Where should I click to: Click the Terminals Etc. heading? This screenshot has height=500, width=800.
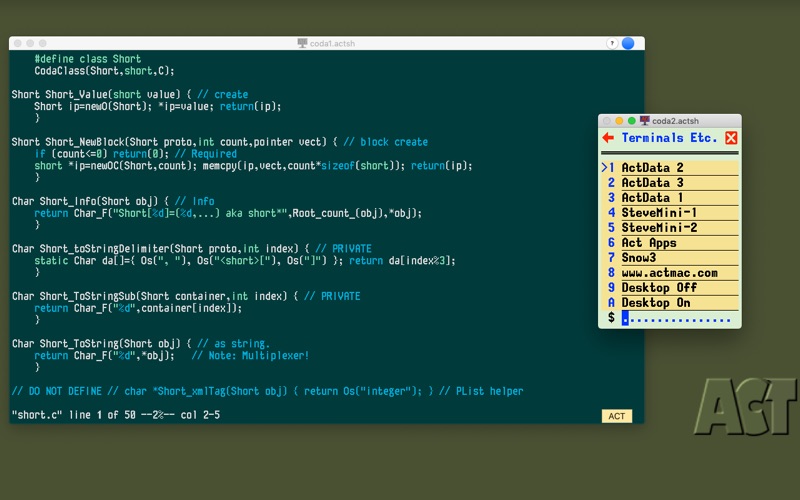[x=669, y=138]
